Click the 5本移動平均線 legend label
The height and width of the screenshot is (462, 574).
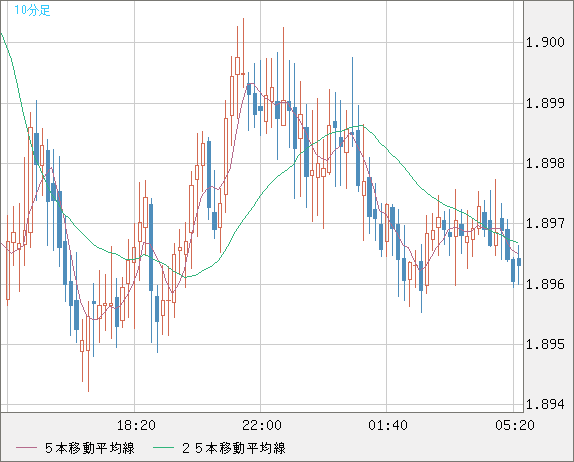tap(90, 448)
